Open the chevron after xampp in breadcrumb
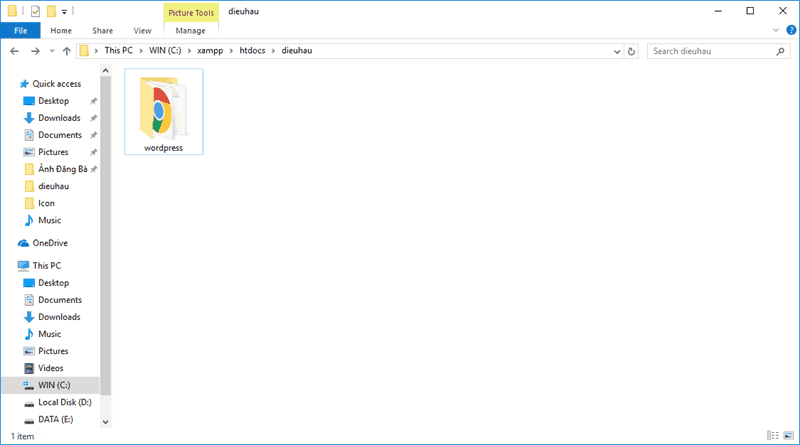This screenshot has height=445, width=800. click(x=231, y=51)
